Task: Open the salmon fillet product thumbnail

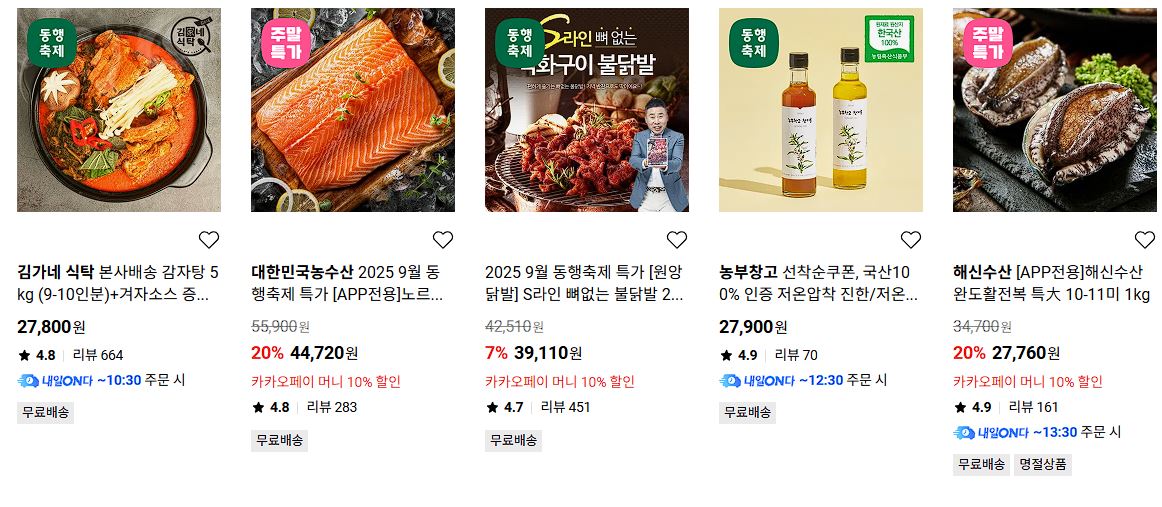Action: pos(353,110)
